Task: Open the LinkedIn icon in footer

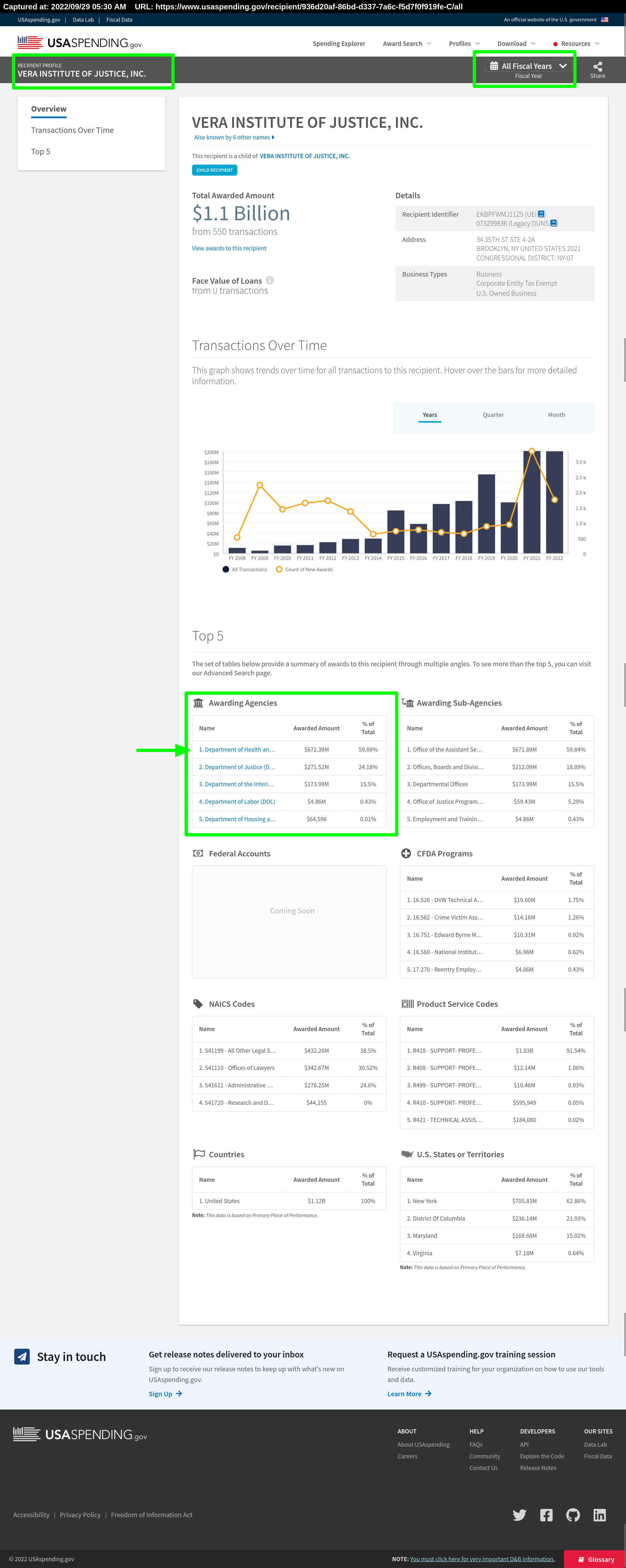Action: [600, 1515]
